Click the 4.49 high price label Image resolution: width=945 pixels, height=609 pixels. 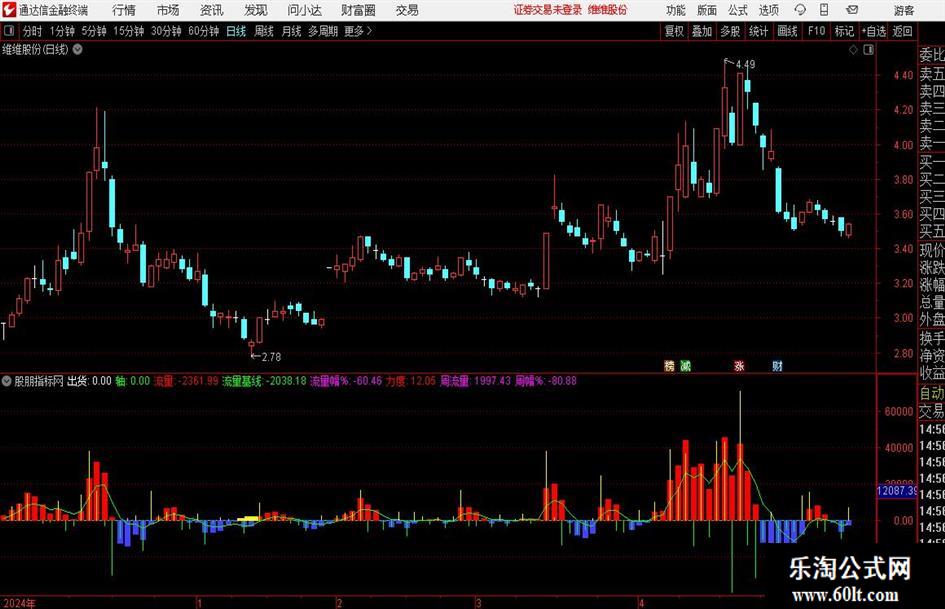click(x=746, y=65)
